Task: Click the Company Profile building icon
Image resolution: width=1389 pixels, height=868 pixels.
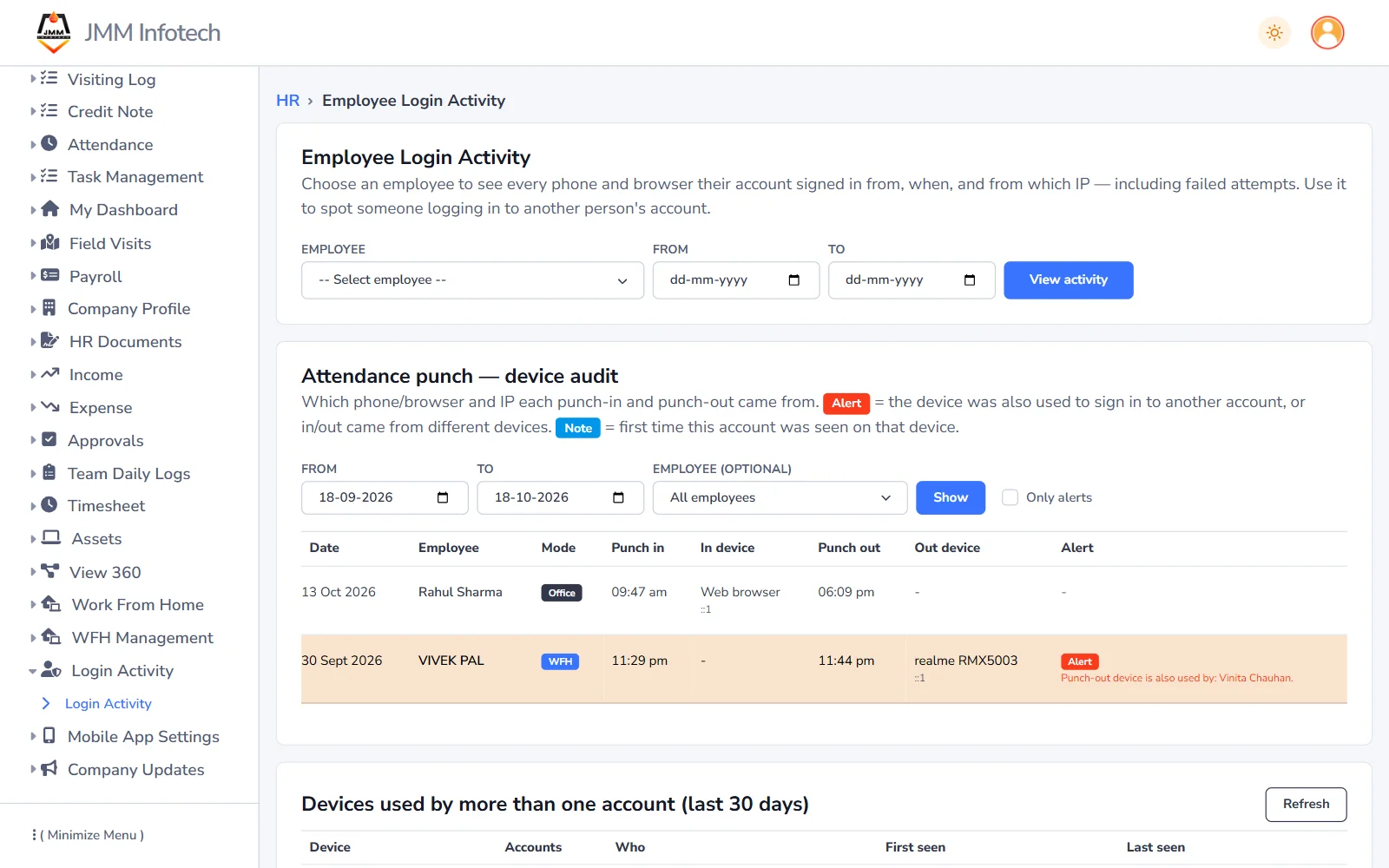Action: 49,307
